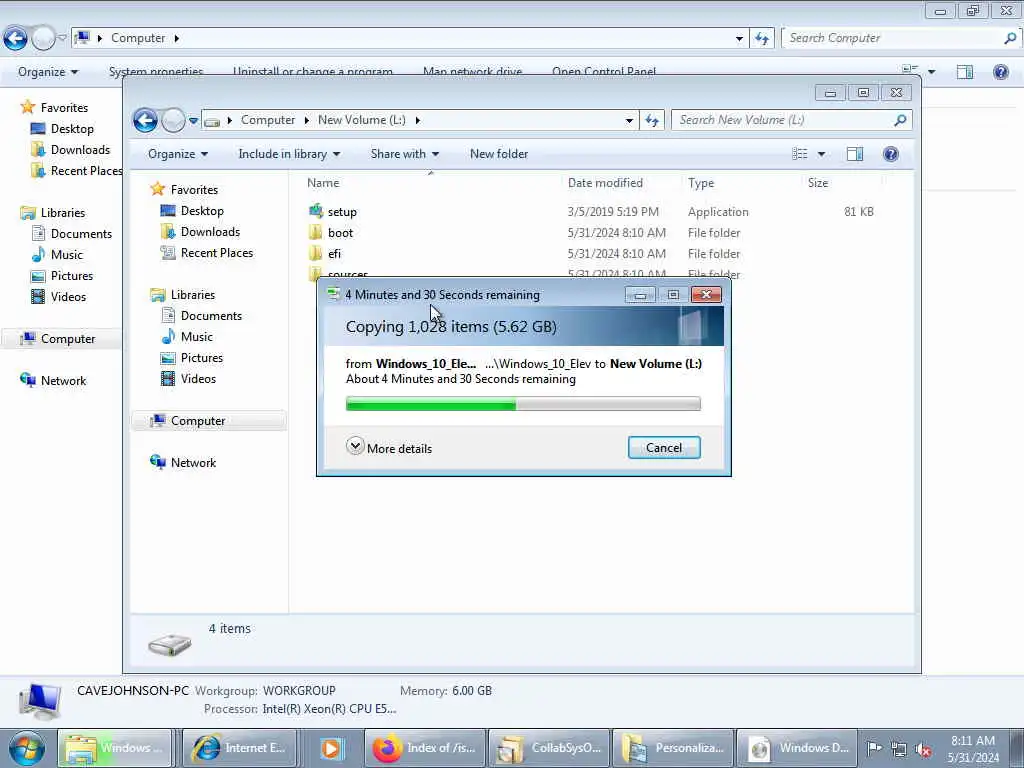Toggle preview pane in background Computer window

[965, 72]
